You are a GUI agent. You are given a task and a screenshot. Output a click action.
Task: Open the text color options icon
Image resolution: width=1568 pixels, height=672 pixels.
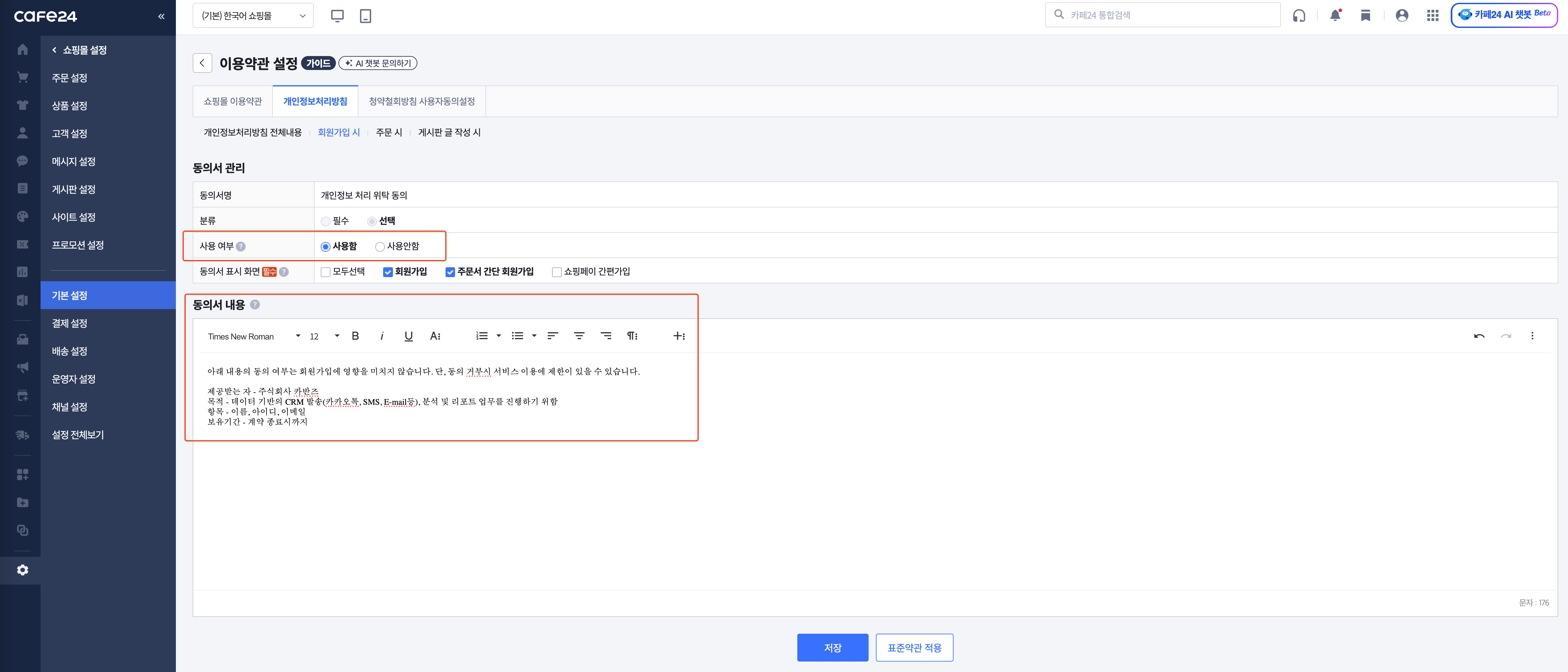point(435,336)
